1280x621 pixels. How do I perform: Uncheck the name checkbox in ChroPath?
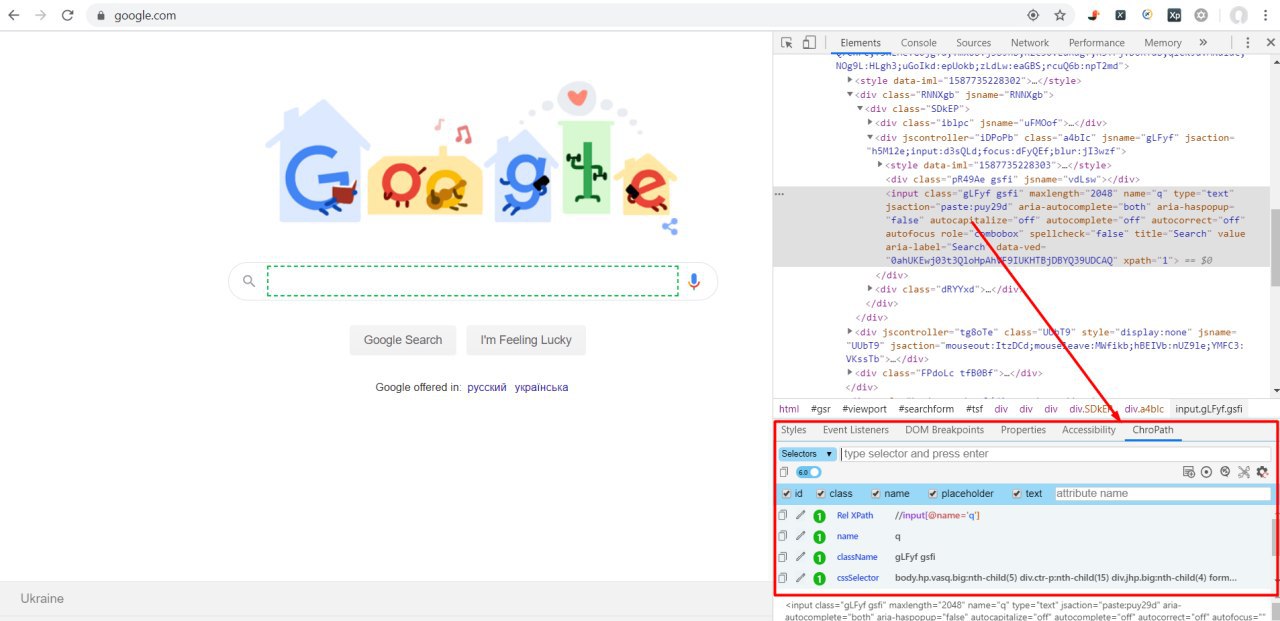pos(876,494)
